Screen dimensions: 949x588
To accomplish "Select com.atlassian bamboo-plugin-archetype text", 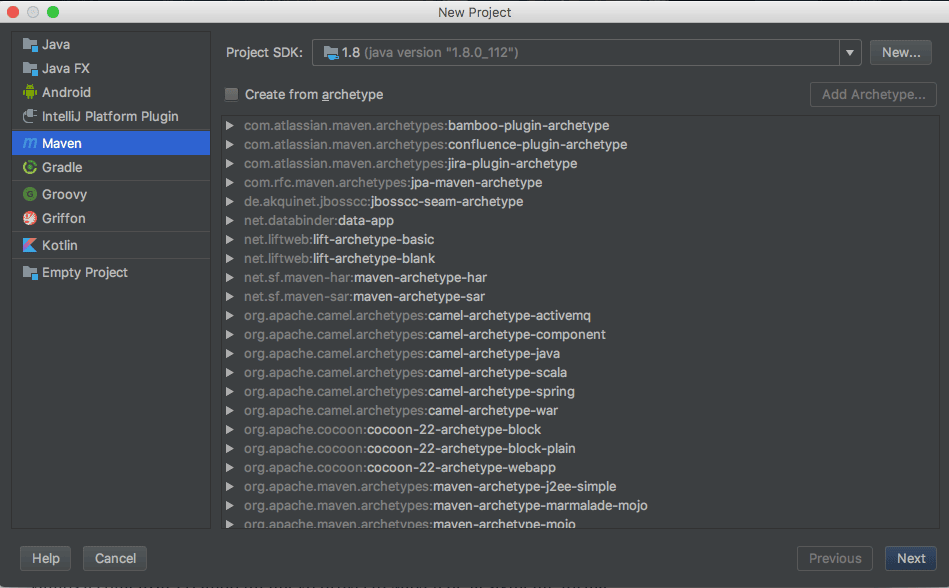I will tap(427, 125).
